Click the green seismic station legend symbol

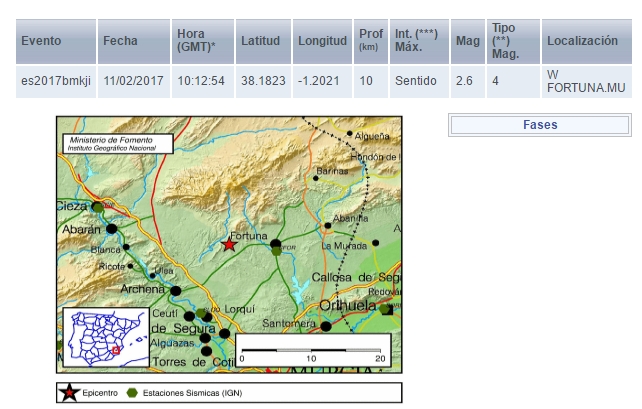[x=134, y=393]
